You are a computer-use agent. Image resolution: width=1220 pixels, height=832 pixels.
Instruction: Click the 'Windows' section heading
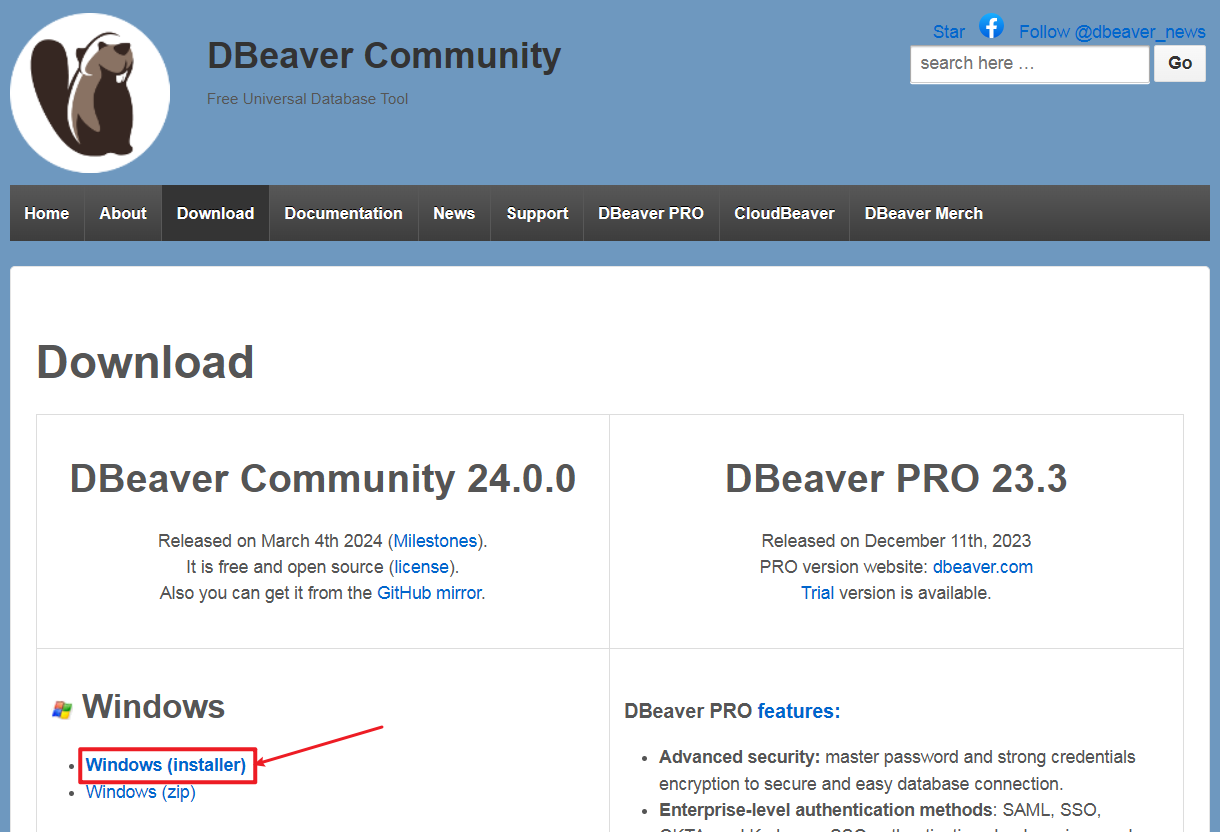(153, 707)
